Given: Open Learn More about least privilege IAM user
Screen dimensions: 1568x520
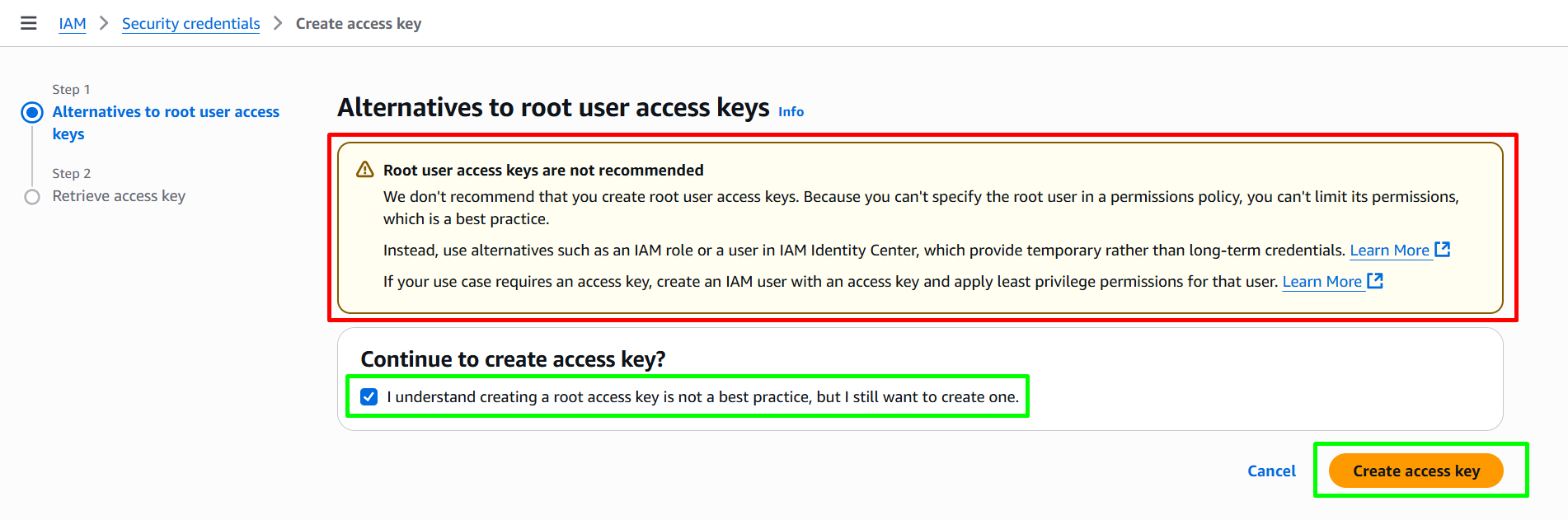Looking at the screenshot, I should [x=1322, y=282].
